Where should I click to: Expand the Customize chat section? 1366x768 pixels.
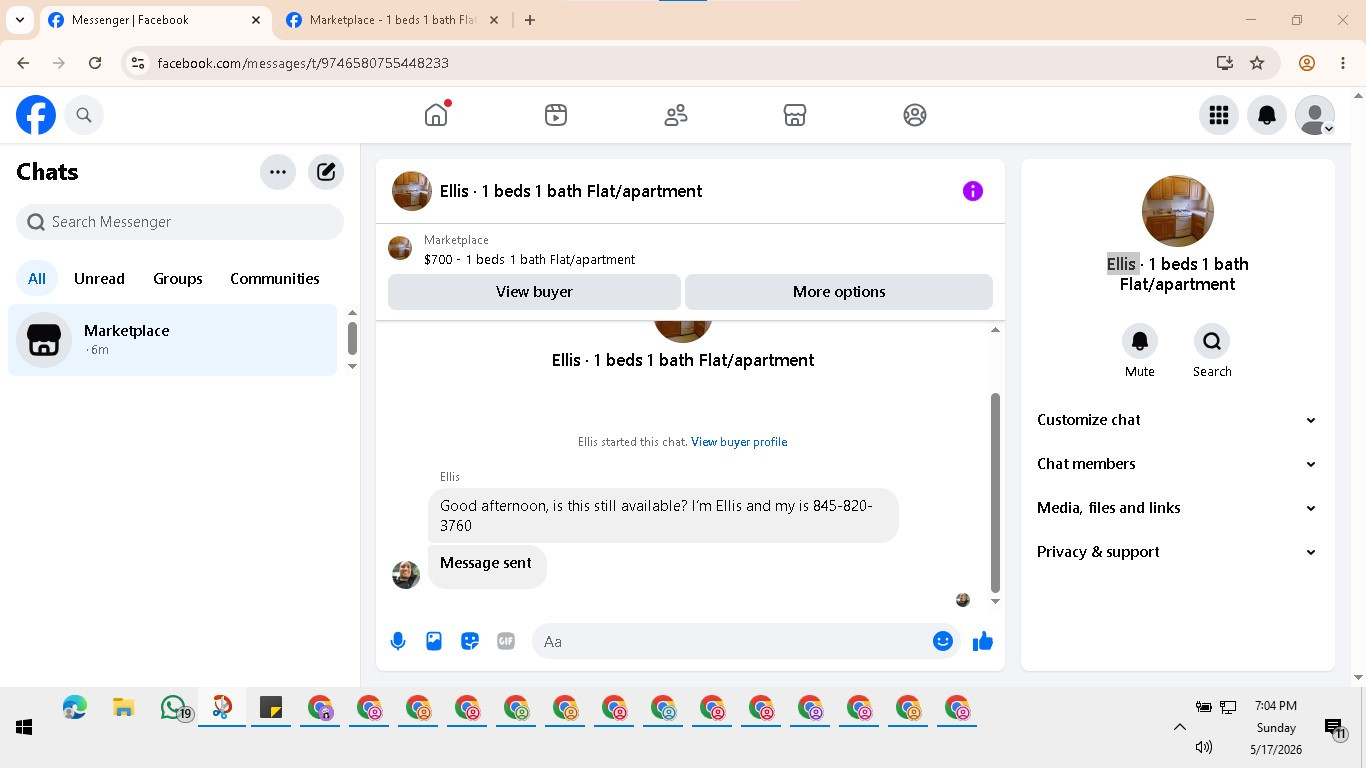[1177, 420]
